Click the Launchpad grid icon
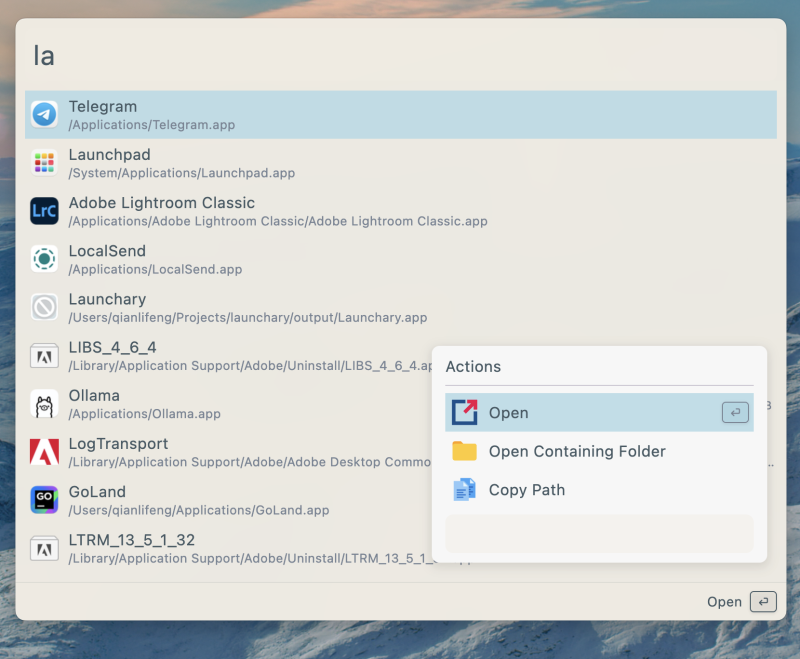 (x=44, y=162)
